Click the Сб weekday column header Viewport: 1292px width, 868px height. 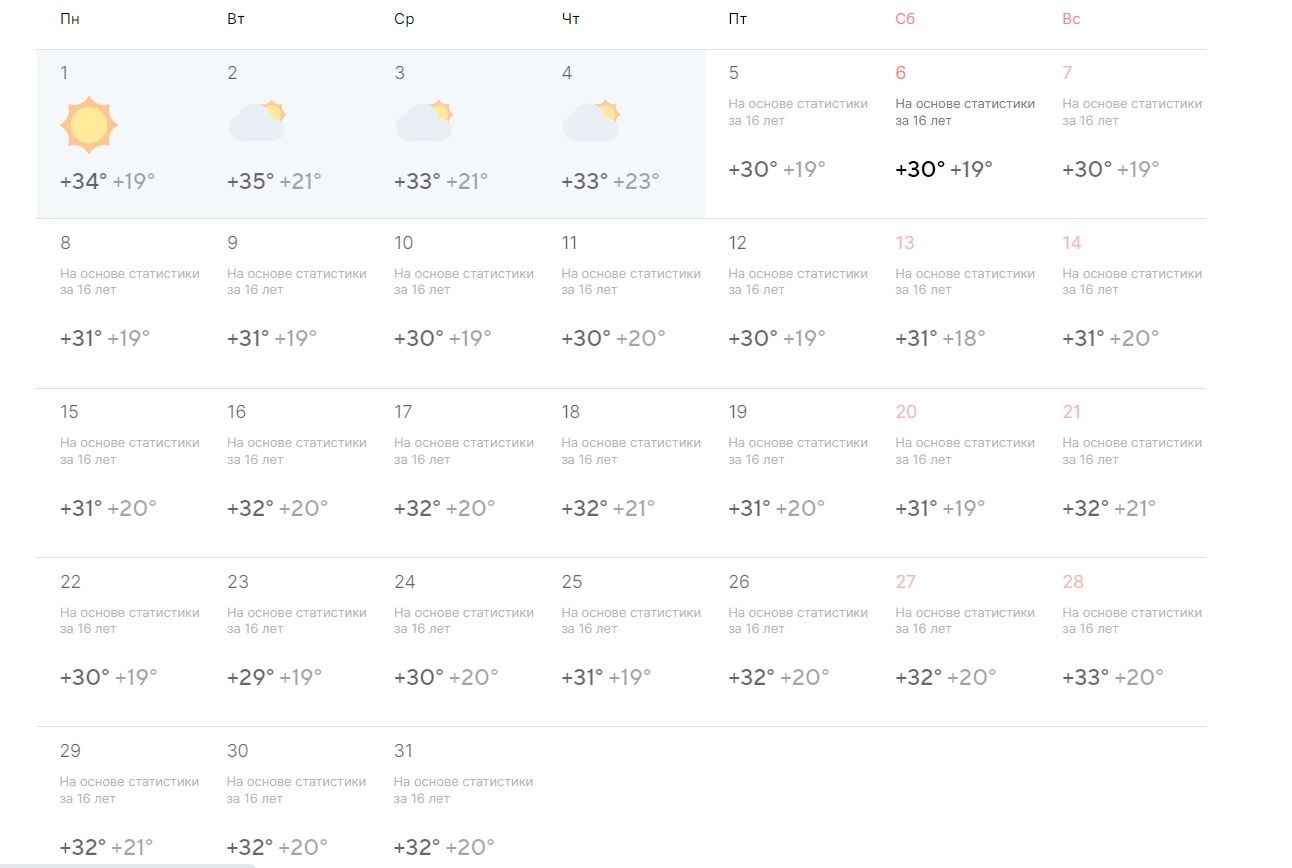[x=905, y=19]
